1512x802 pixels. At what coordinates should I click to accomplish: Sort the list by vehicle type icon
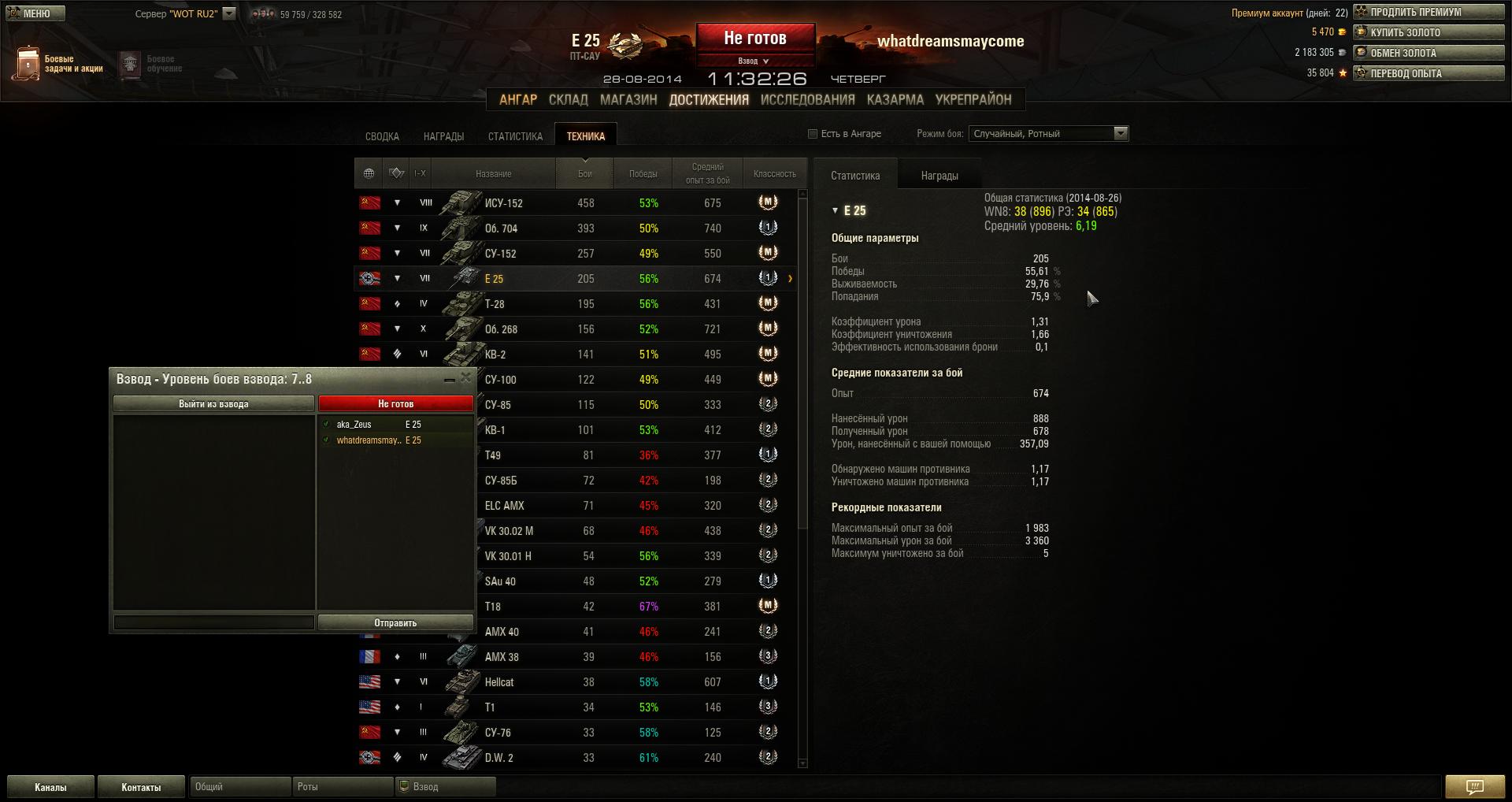coord(396,173)
